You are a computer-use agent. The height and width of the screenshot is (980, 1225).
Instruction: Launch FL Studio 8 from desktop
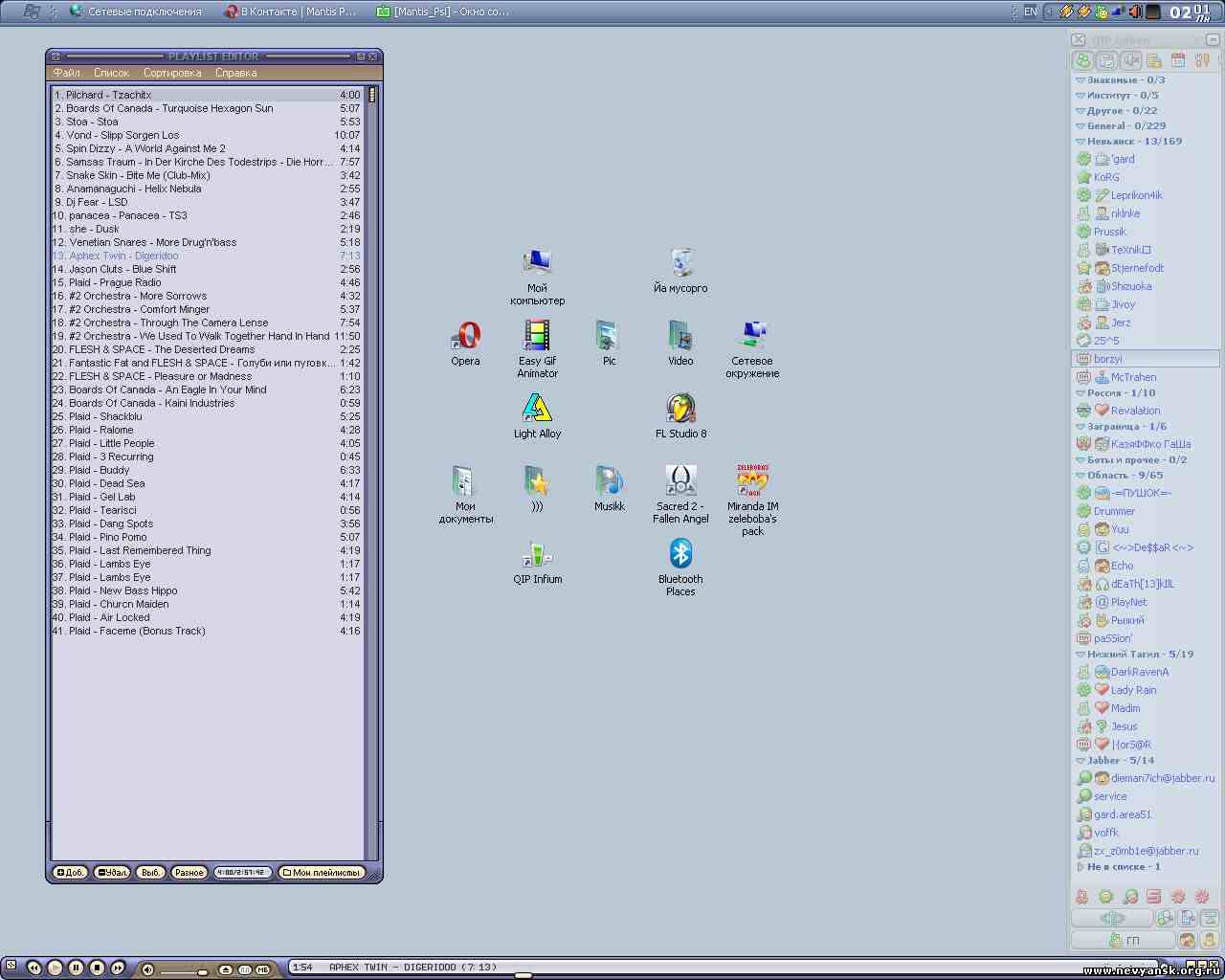[x=680, y=415]
